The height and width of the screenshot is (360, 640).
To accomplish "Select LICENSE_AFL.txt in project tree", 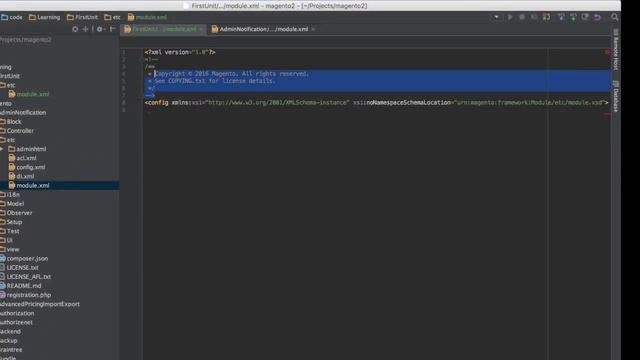I will click(26, 277).
